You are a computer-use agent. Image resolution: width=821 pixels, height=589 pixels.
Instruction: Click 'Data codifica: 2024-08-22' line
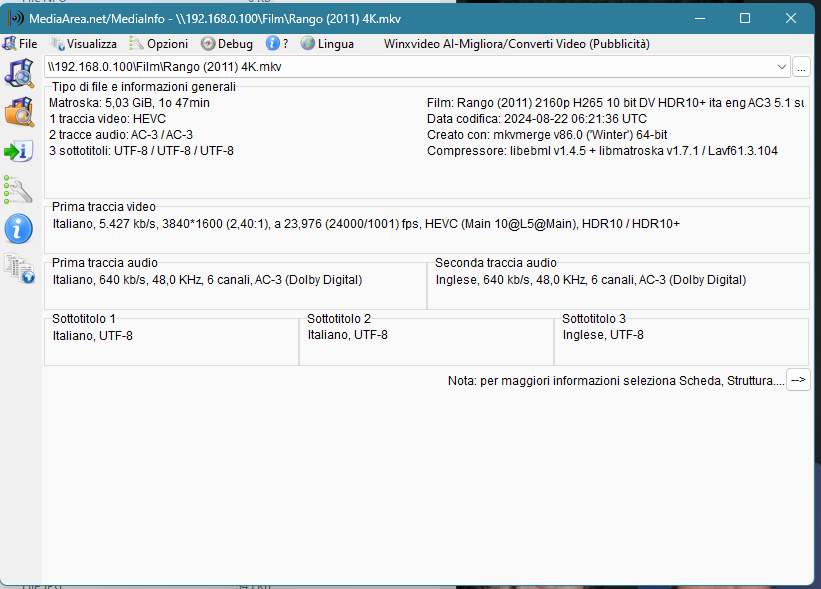coord(537,119)
